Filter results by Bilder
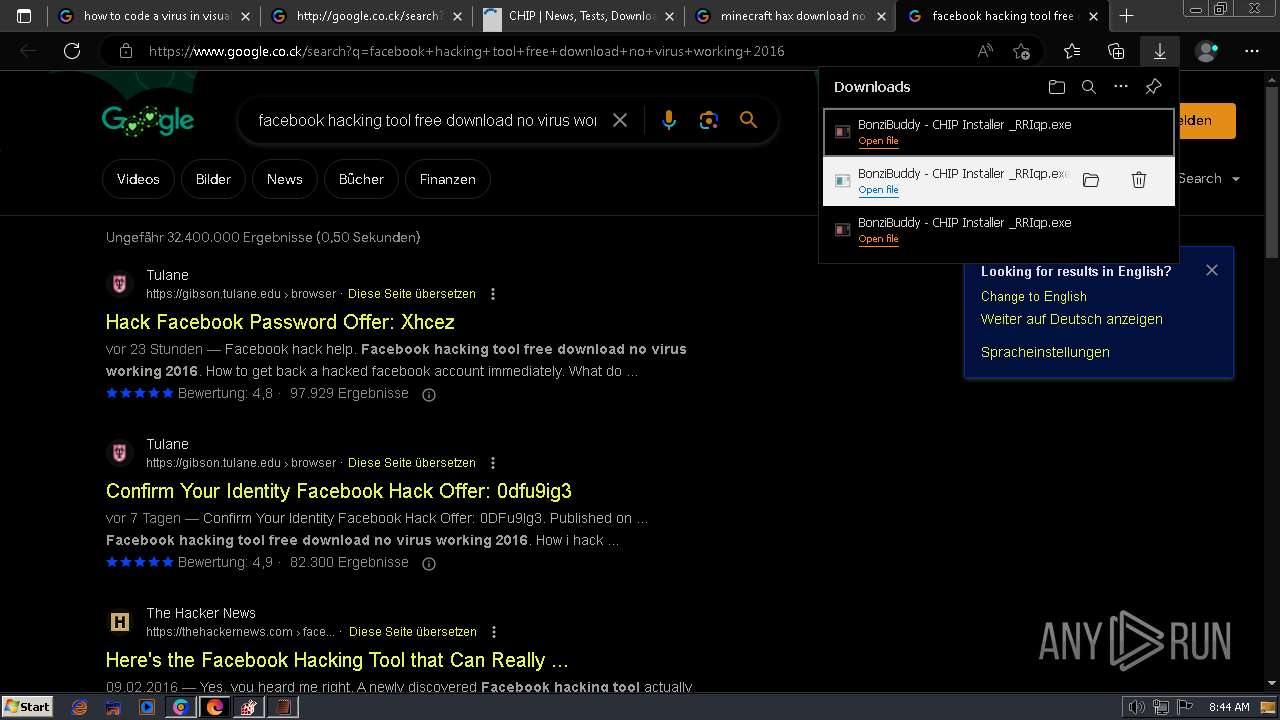The height and width of the screenshot is (720, 1280). tap(213, 179)
